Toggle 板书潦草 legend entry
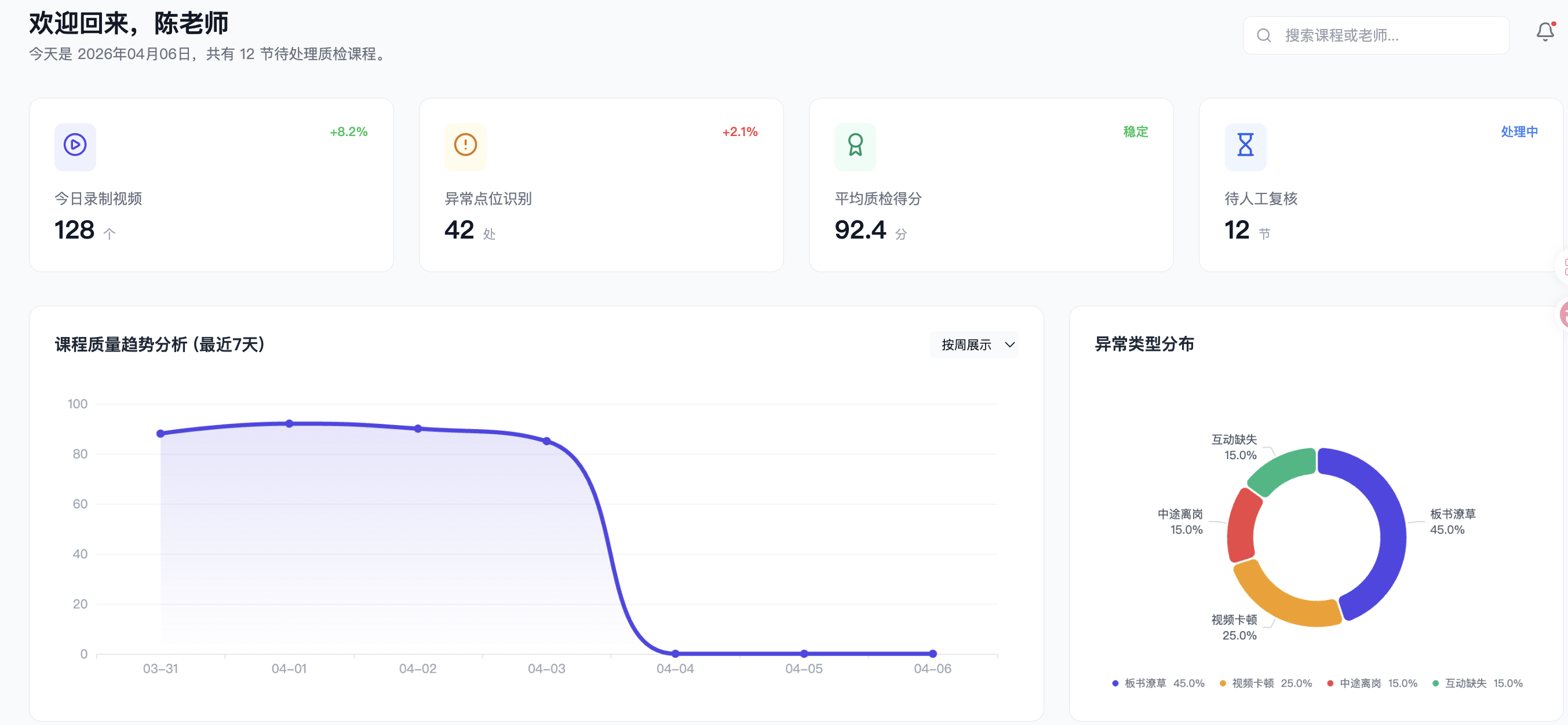1568x725 pixels. pos(1158,683)
